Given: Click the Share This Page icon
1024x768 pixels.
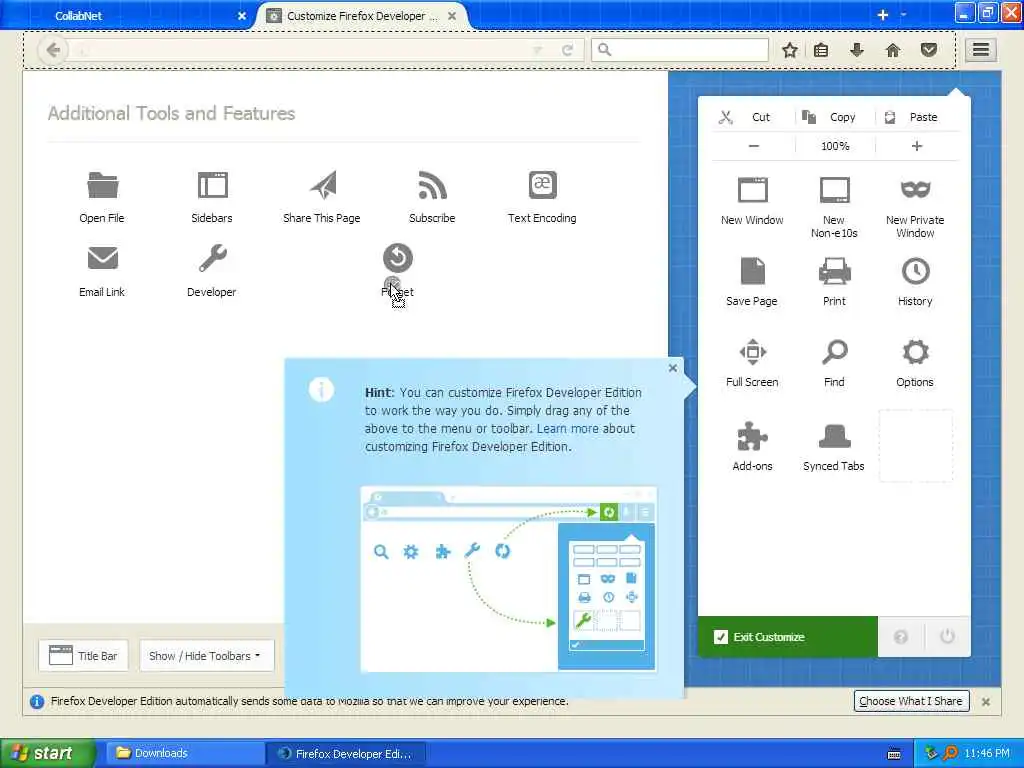Looking at the screenshot, I should click(x=323, y=185).
